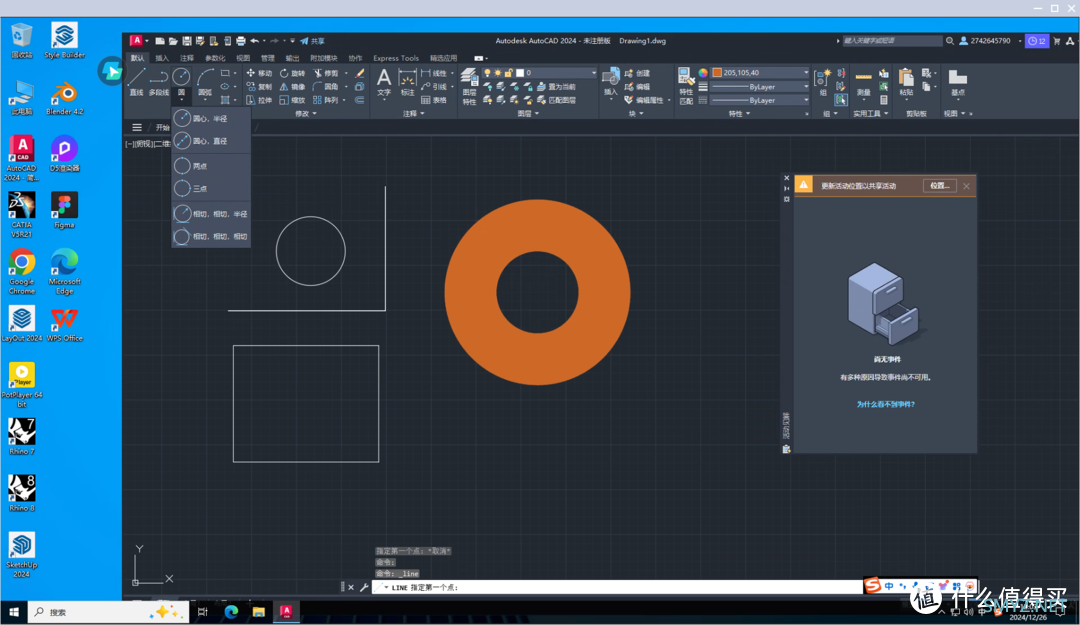This screenshot has height=625, width=1080.
Task: Click the erase (pencil eraser) icon in 修改 panel
Action: 360,73
